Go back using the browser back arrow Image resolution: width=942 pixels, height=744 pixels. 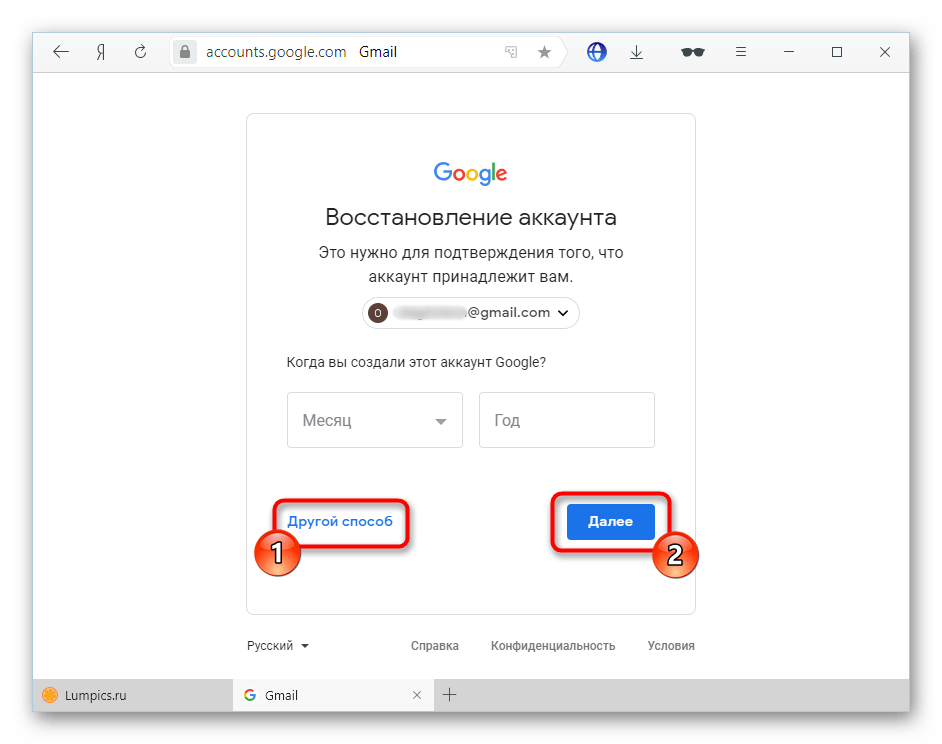pyautogui.click(x=61, y=52)
